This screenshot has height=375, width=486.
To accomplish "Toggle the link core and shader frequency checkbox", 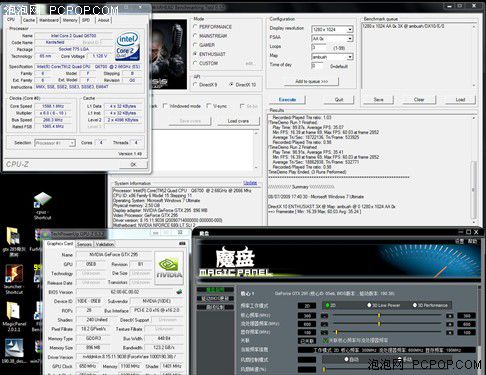I will [x=326, y=340].
